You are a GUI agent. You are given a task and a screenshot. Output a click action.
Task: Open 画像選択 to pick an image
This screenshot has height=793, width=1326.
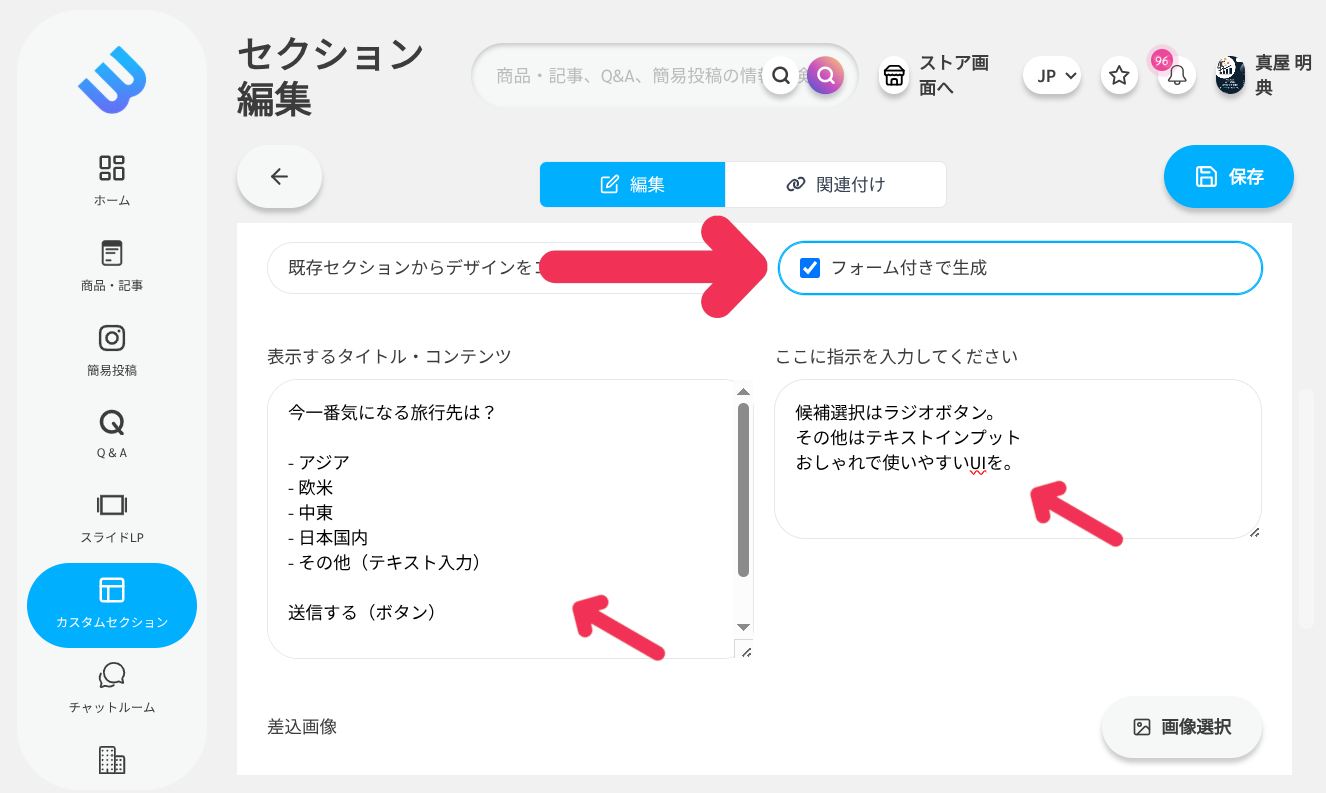pyautogui.click(x=1182, y=727)
